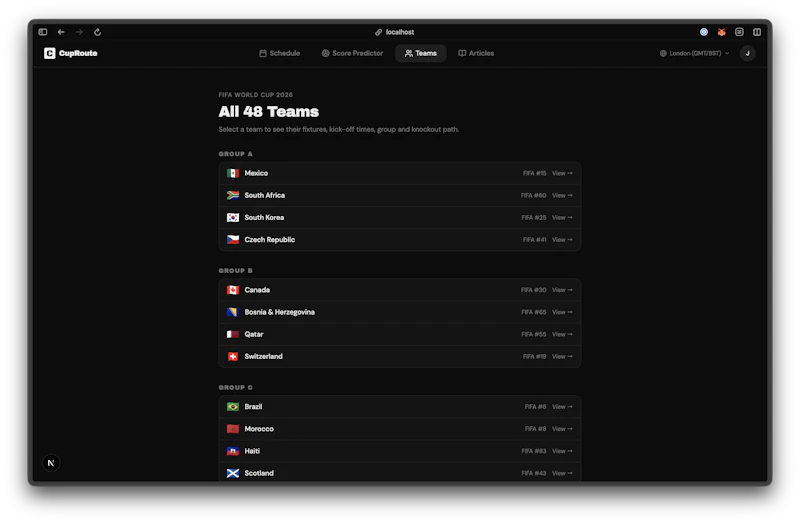Screen dimensions: 800x523
Task: Click the Morocco flag icon
Action: (233, 429)
